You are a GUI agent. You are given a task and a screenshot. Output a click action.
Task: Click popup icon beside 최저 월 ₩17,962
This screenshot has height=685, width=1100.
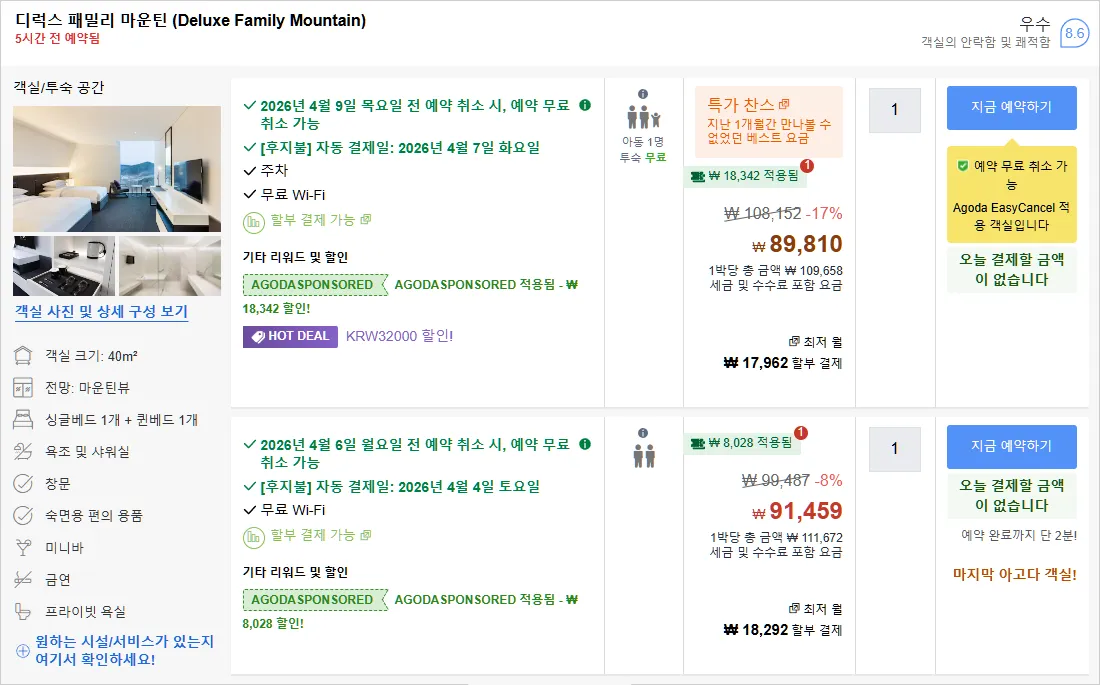pos(794,341)
